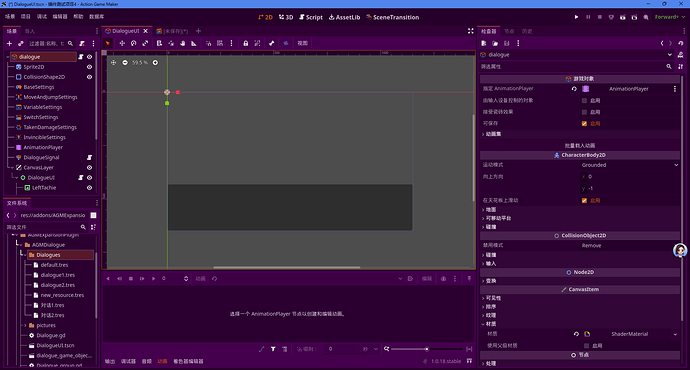Open the Script workspace

311,17
